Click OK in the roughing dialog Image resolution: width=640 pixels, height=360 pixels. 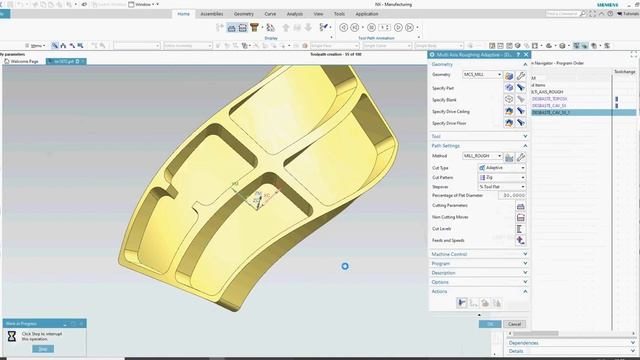pyautogui.click(x=490, y=324)
